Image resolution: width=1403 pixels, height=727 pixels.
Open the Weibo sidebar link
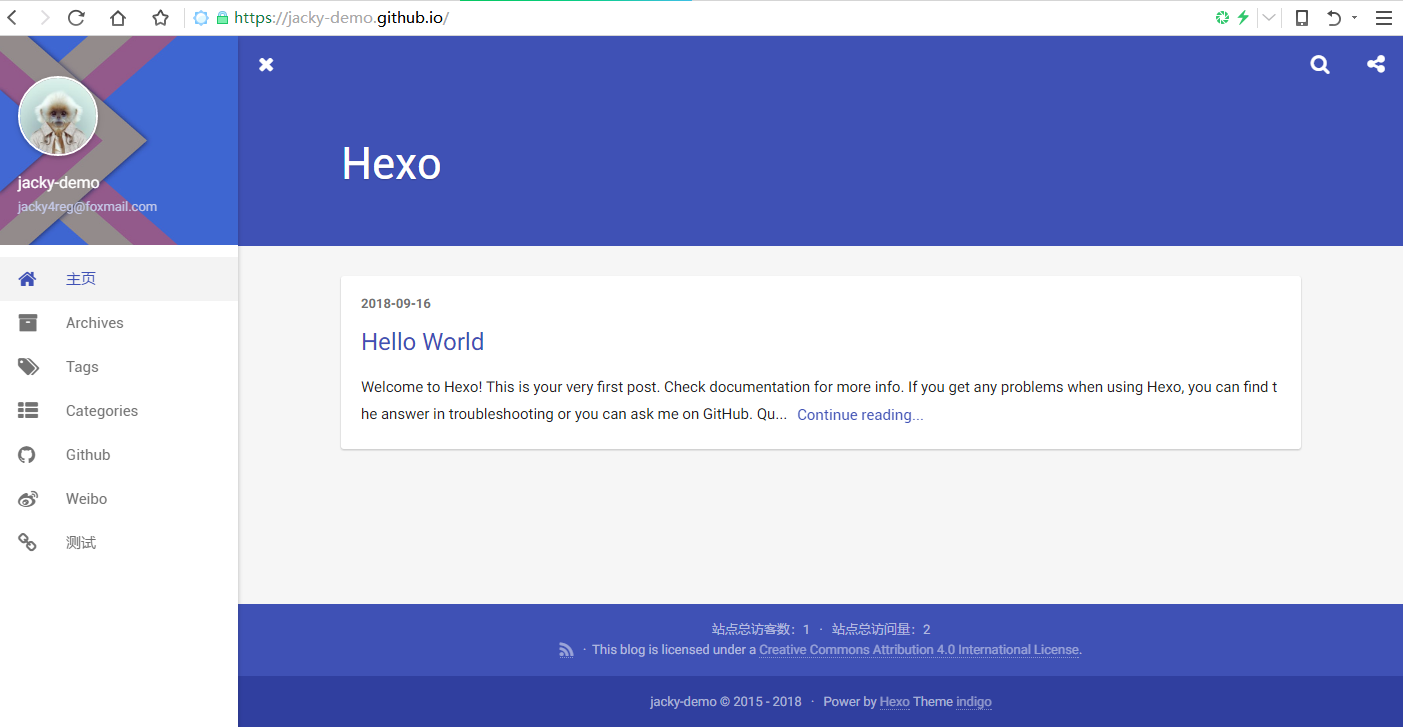click(x=119, y=499)
